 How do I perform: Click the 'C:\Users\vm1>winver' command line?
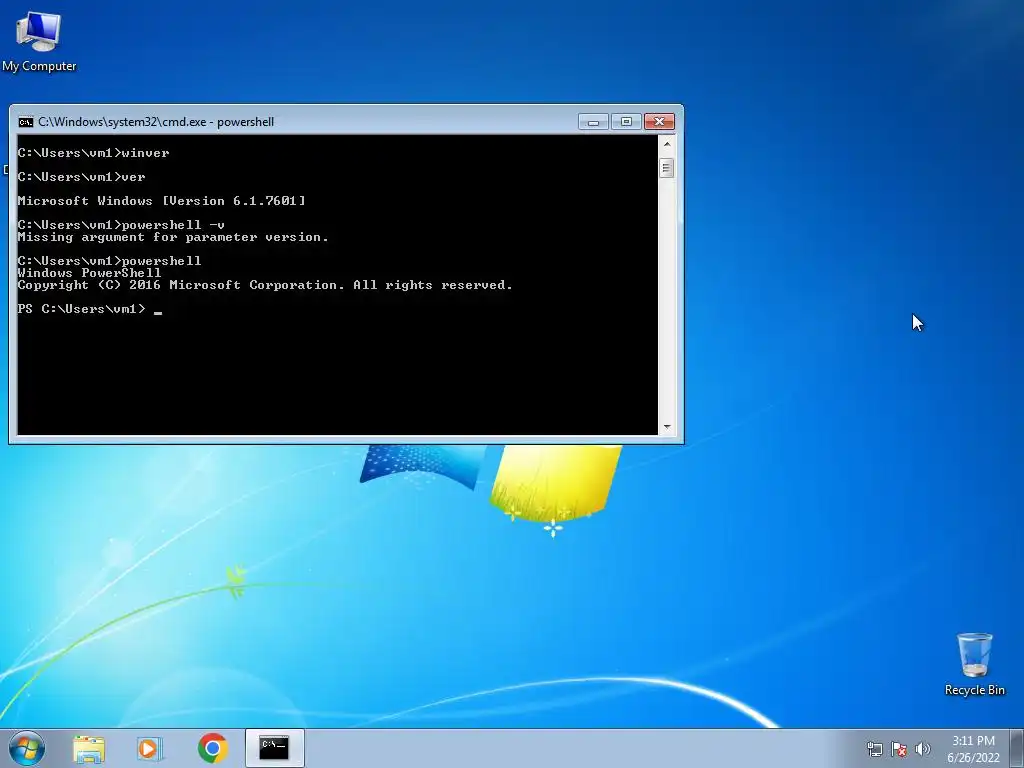(93, 153)
